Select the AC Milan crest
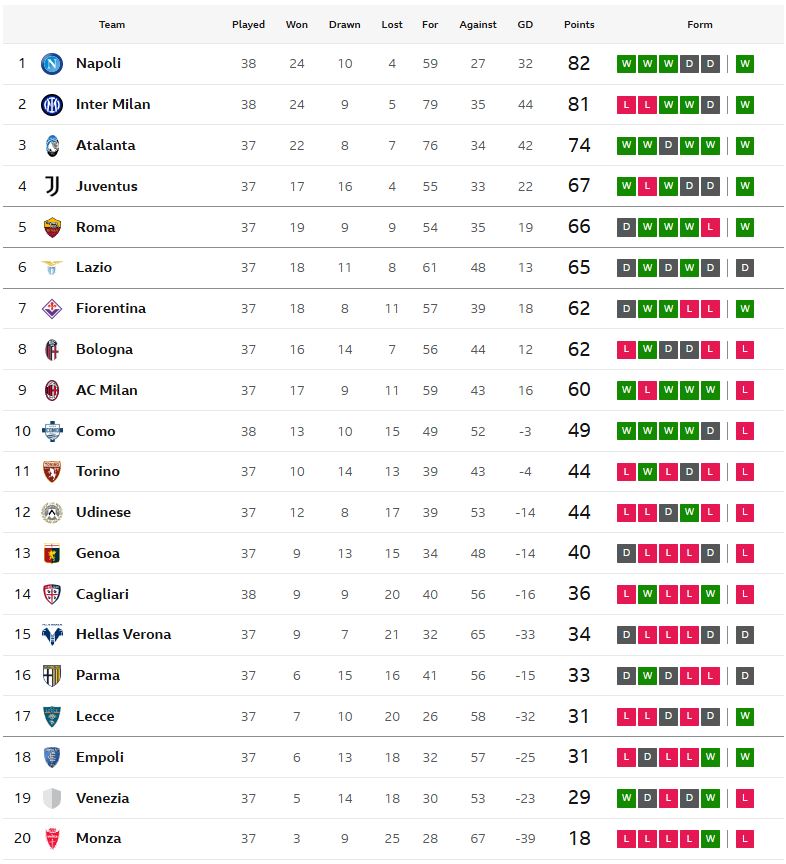The image size is (786, 864). pos(52,390)
